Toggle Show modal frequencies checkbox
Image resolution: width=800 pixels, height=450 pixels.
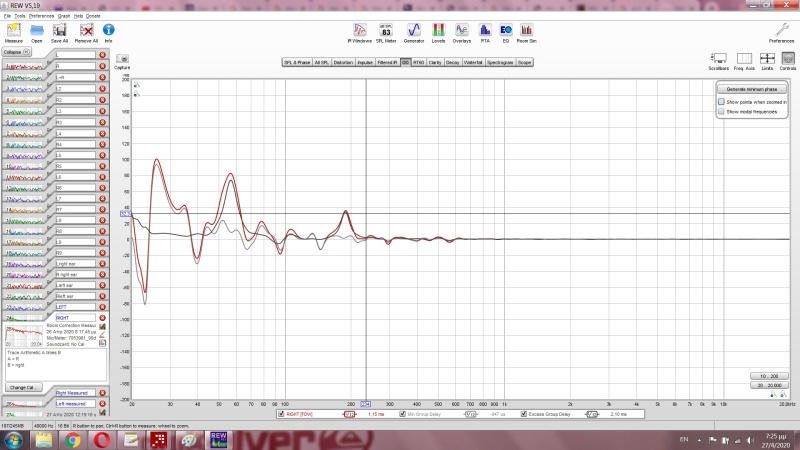click(722, 112)
